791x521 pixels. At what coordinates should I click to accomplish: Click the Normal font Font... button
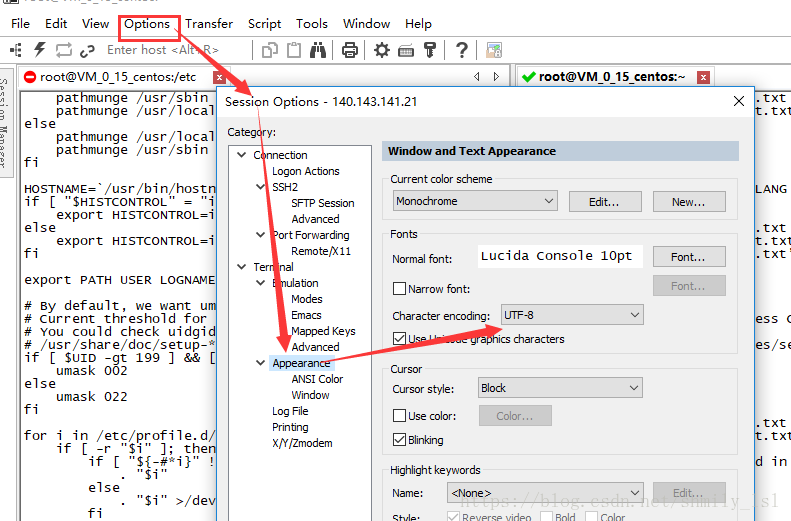[689, 257]
